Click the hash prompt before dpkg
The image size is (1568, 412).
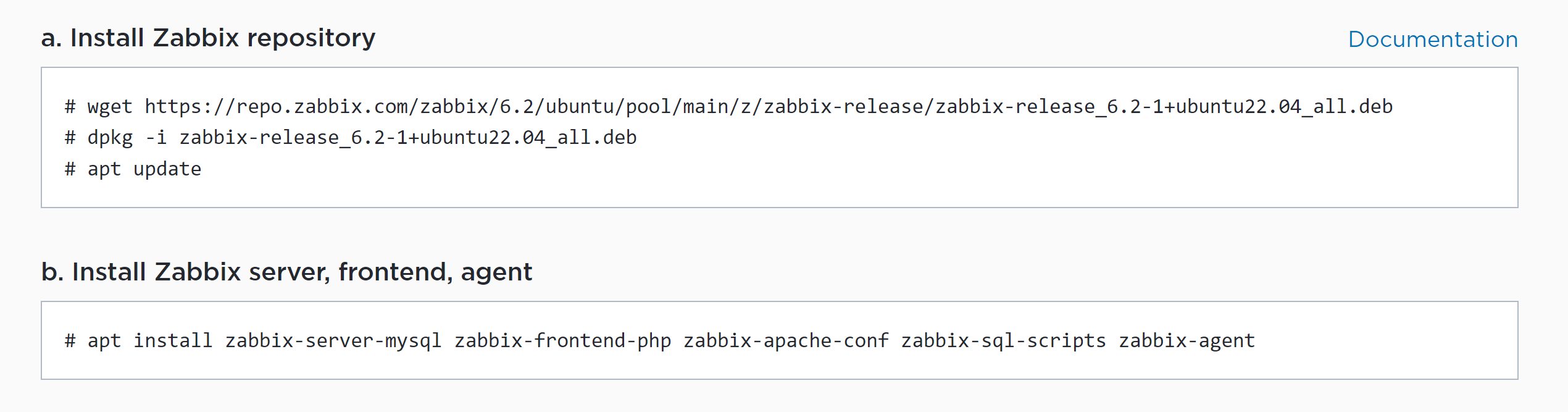70,138
